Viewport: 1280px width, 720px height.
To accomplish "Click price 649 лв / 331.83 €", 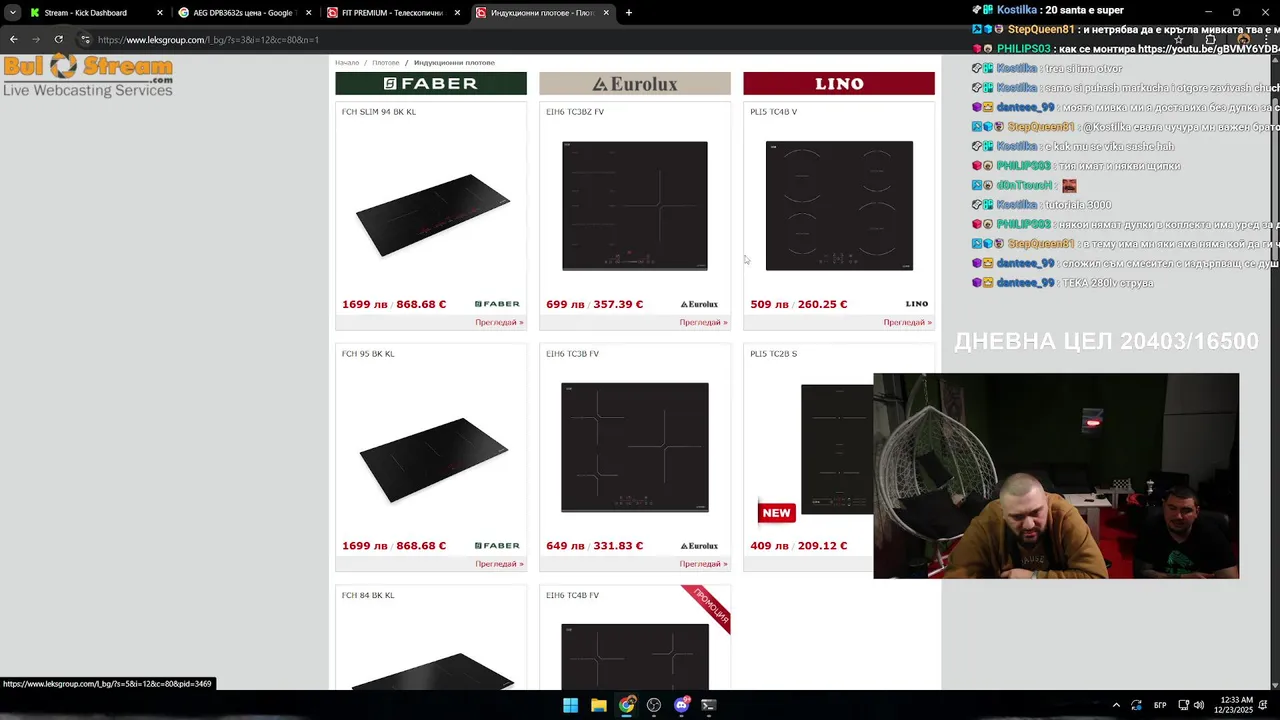I will 595,546.
